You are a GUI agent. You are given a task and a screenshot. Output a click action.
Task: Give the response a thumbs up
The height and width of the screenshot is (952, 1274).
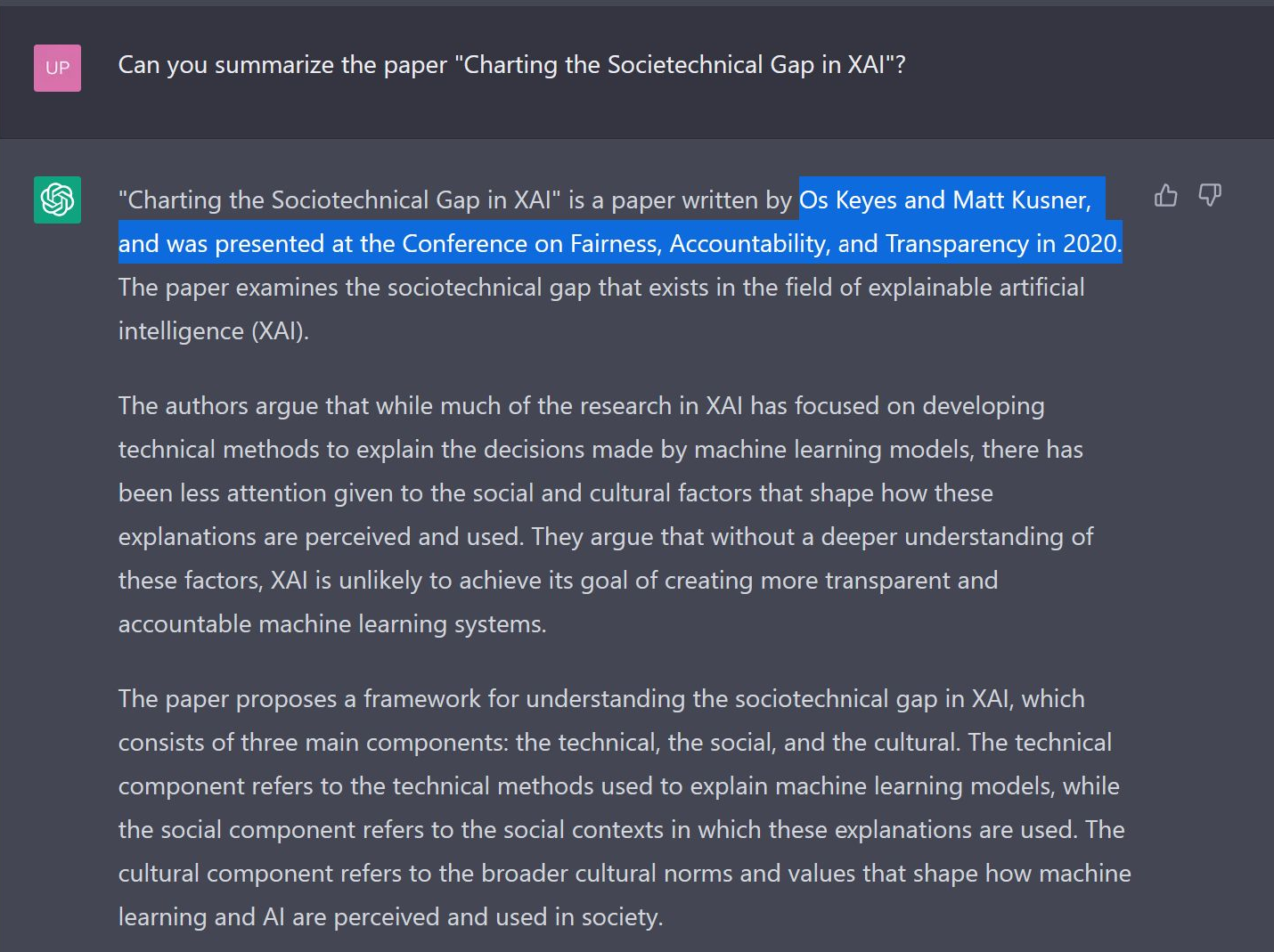point(1165,195)
